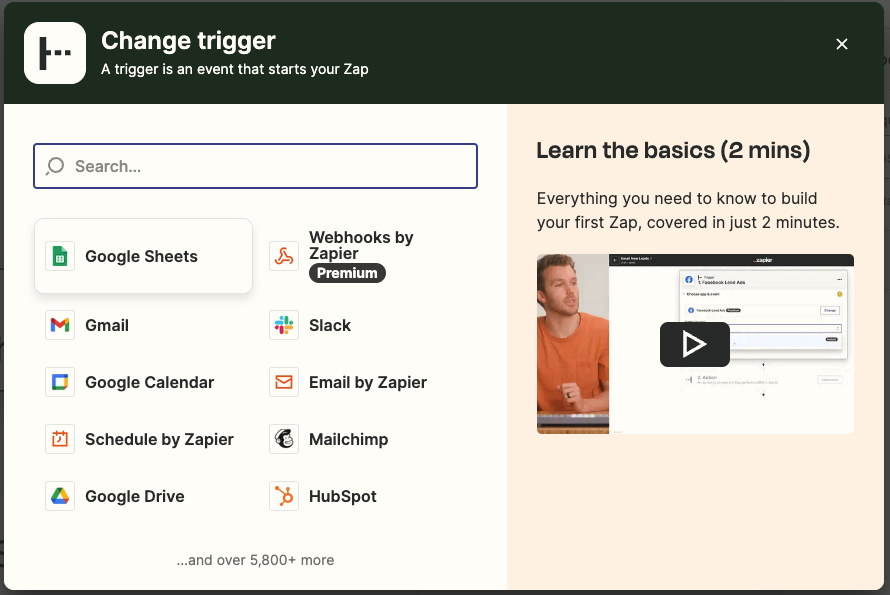Click the magnifier icon in search box
The width and height of the screenshot is (890, 595).
coord(55,166)
